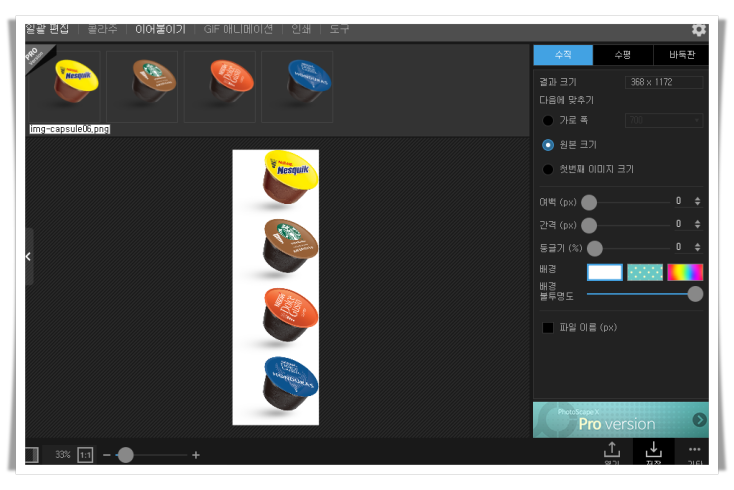Open the 도구 menu tab

click(339, 29)
